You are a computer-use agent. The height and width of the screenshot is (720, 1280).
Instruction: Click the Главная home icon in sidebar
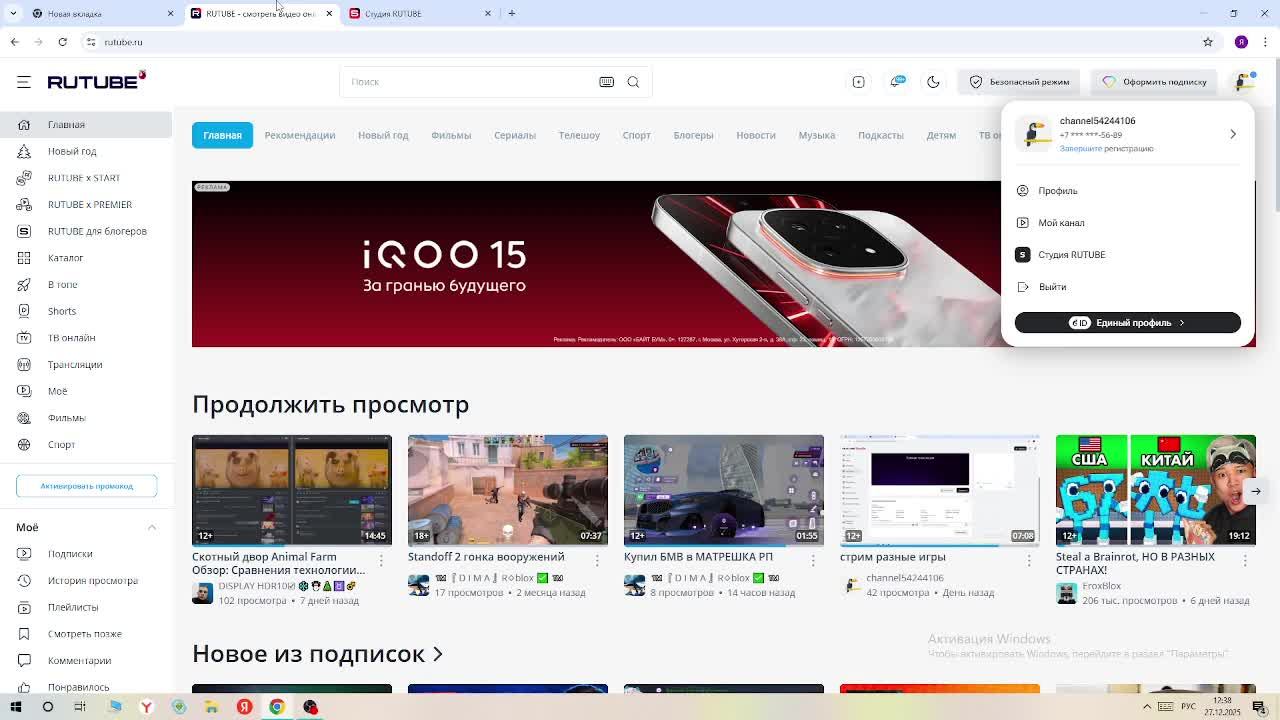(x=24, y=125)
